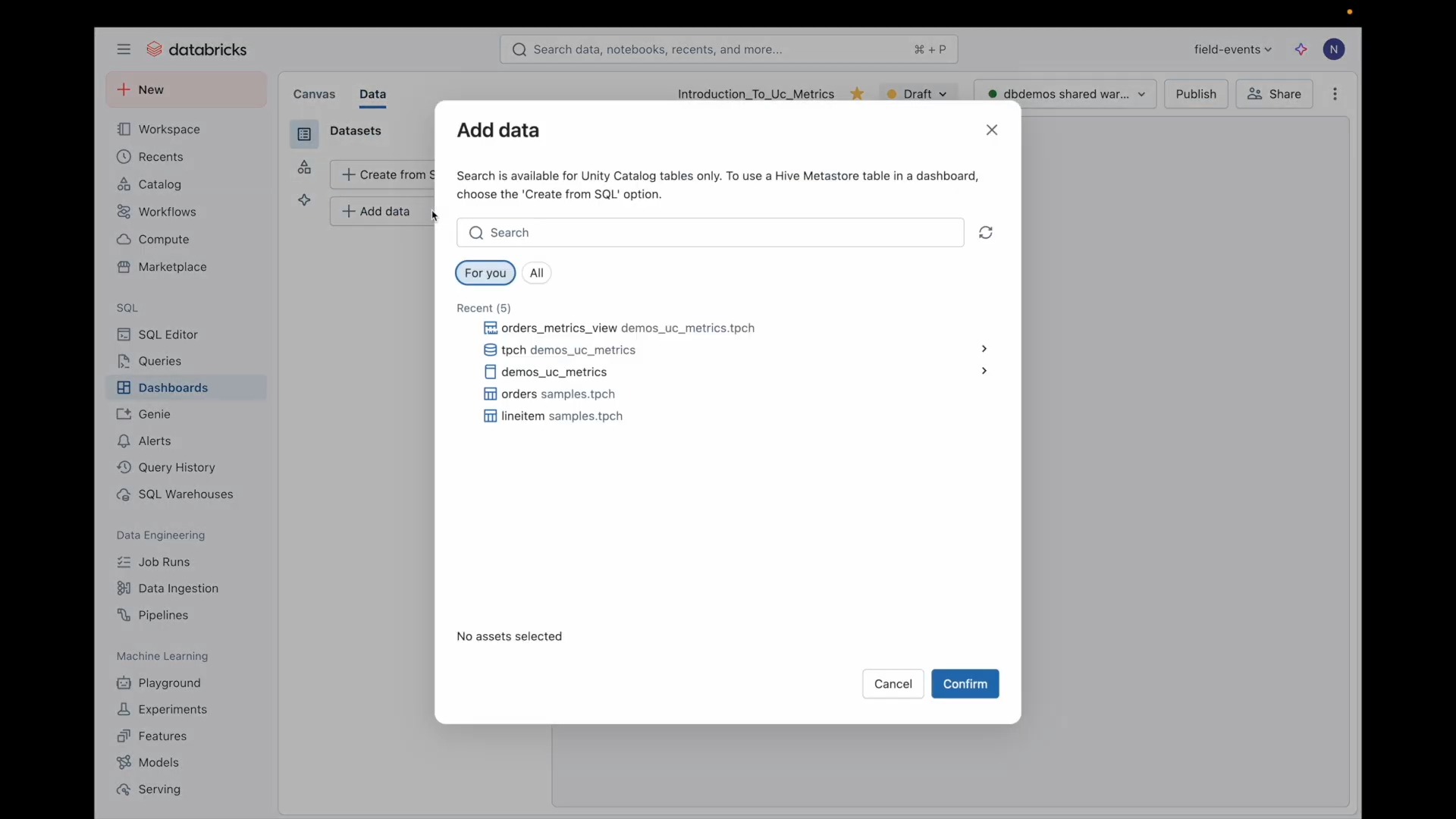
Task: Open Workspace from the sidebar
Action: [187, 130]
